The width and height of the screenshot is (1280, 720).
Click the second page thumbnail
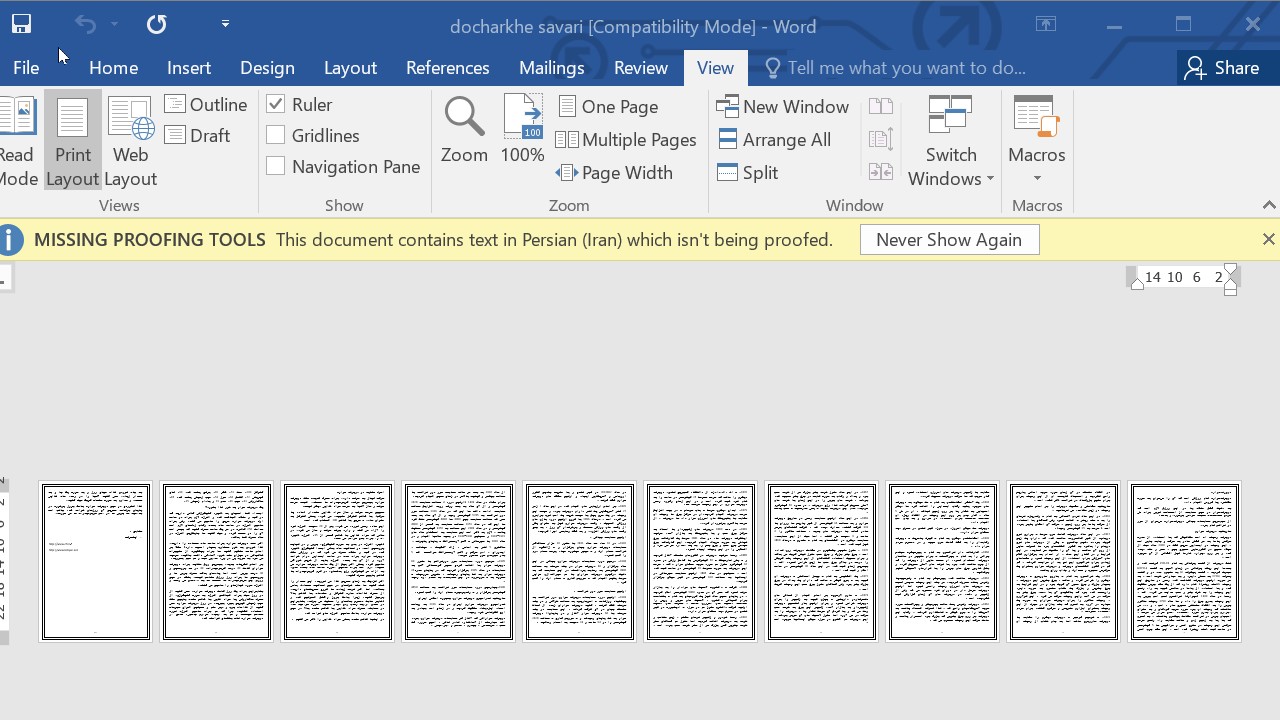(x=217, y=562)
